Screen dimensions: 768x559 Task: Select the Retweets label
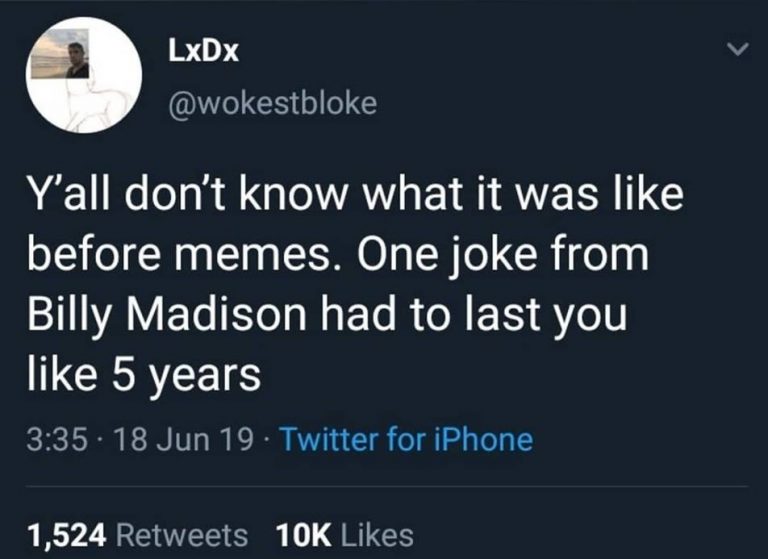pos(182,533)
